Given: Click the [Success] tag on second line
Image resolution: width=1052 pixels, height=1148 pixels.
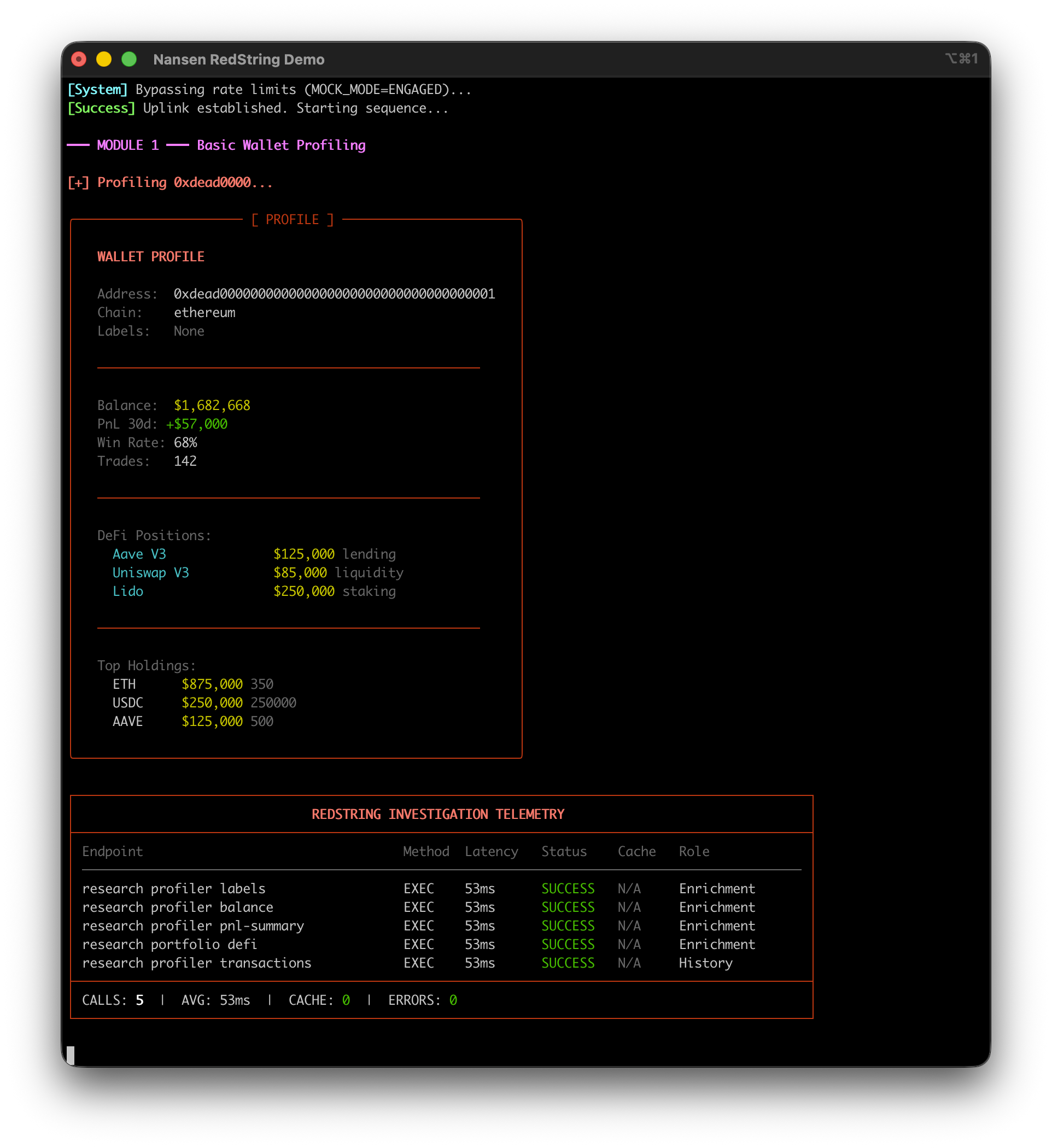Looking at the screenshot, I should coord(101,108).
